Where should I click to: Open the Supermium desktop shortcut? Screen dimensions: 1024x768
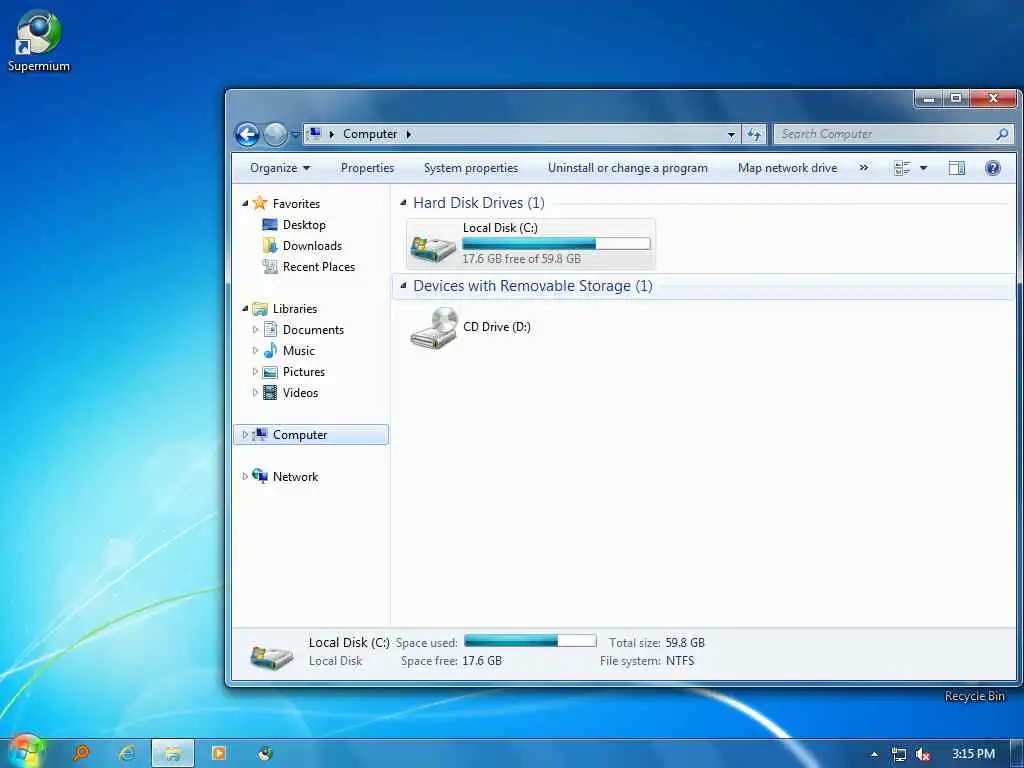point(38,40)
